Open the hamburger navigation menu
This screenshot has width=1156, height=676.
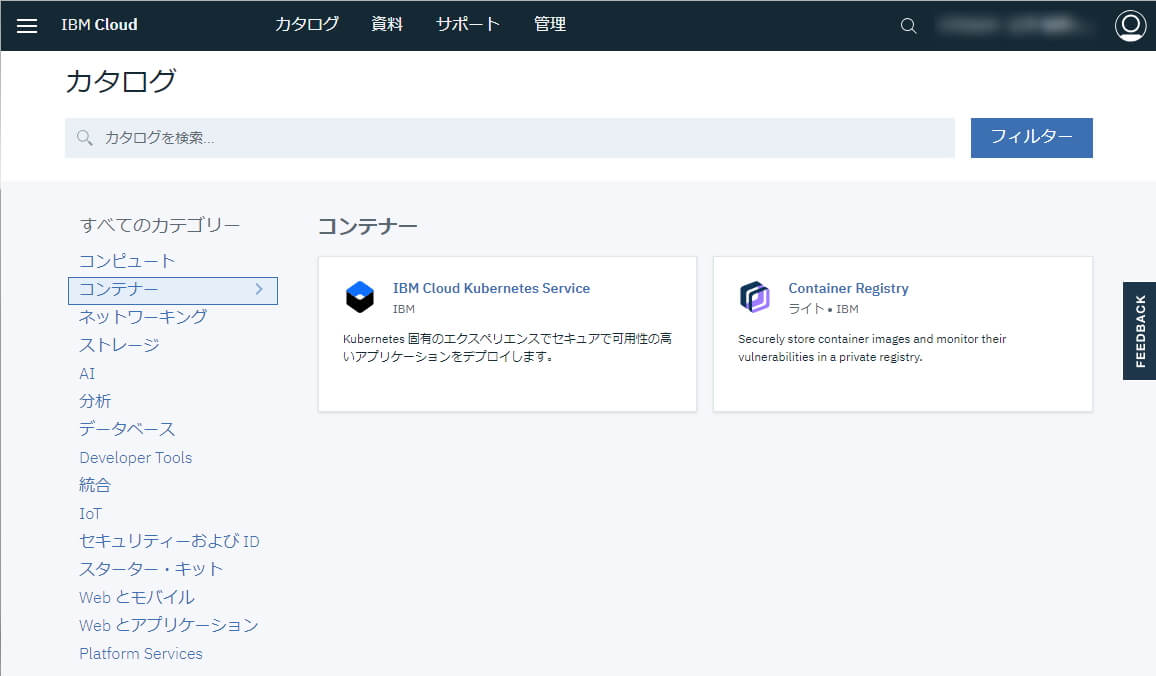[x=27, y=26]
